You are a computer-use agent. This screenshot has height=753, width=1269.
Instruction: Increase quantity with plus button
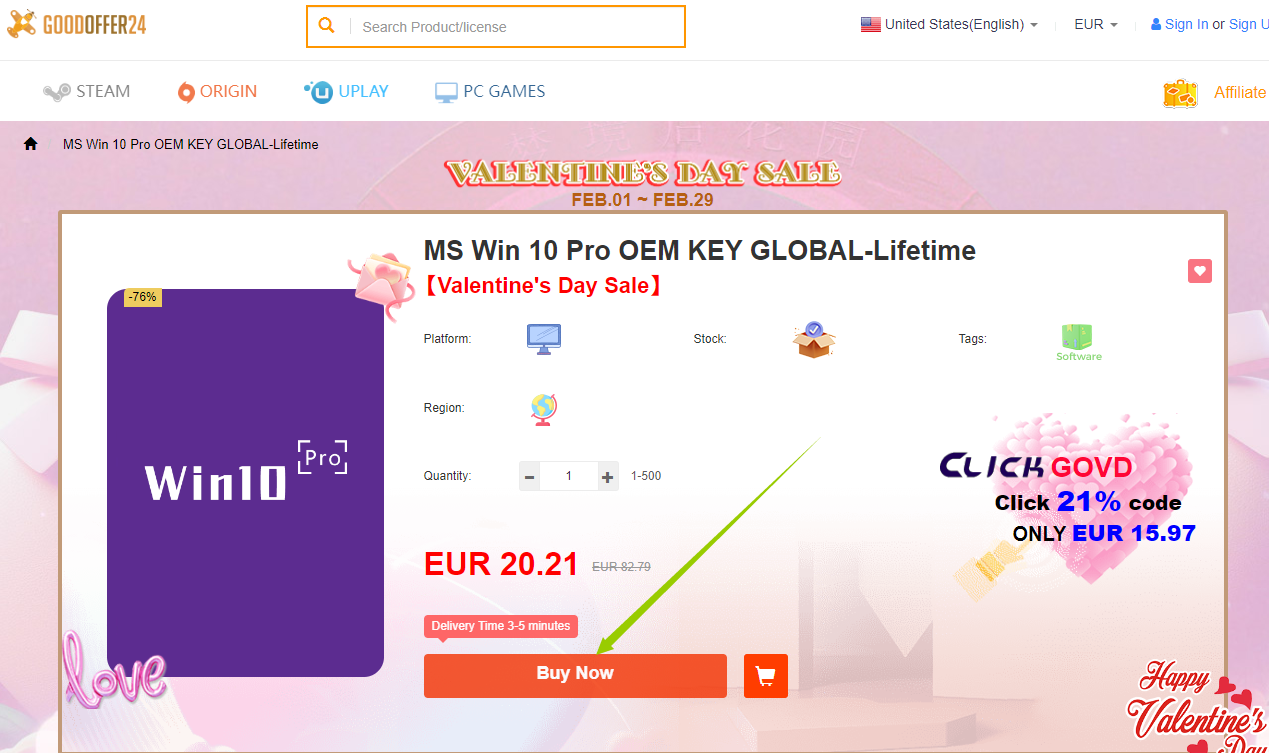tap(608, 477)
